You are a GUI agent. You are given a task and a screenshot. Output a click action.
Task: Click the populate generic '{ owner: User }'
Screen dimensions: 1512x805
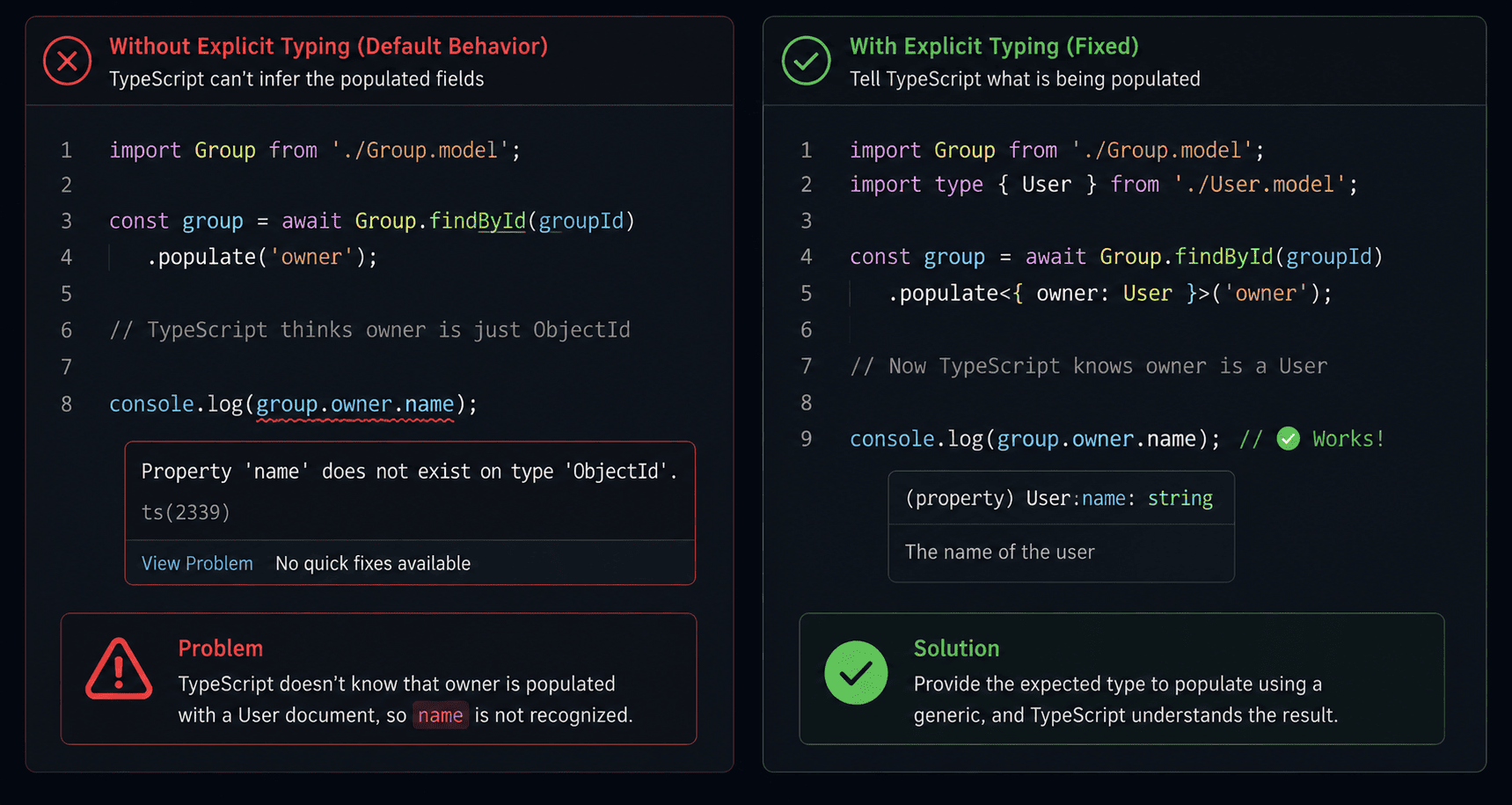1105,293
